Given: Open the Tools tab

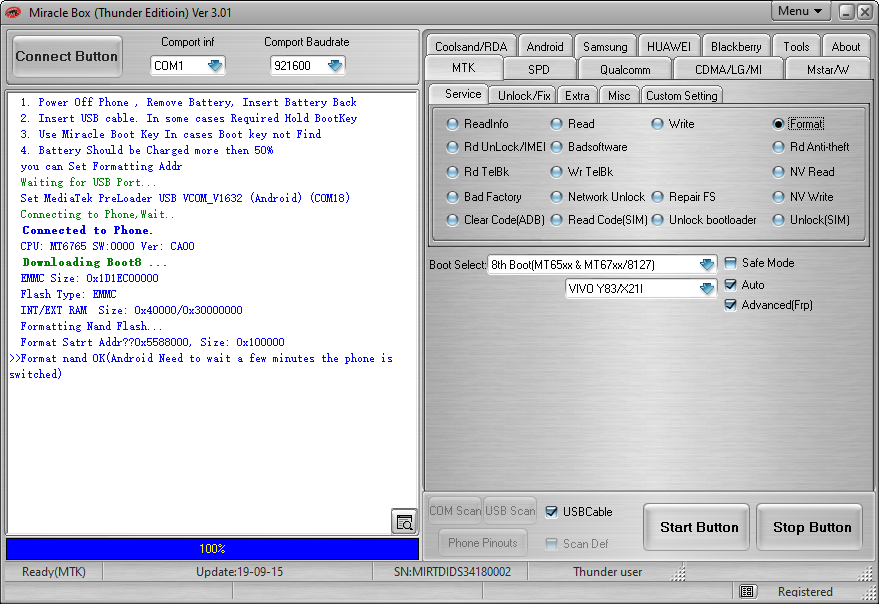Looking at the screenshot, I should 796,47.
